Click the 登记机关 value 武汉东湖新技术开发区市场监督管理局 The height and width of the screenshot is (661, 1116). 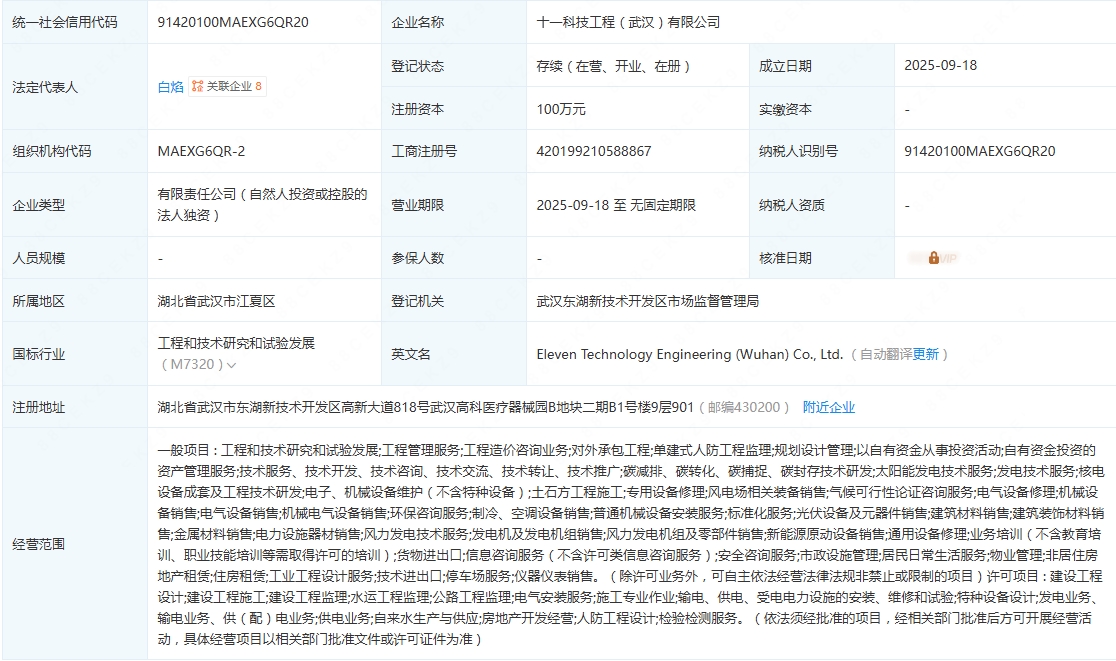[648, 301]
